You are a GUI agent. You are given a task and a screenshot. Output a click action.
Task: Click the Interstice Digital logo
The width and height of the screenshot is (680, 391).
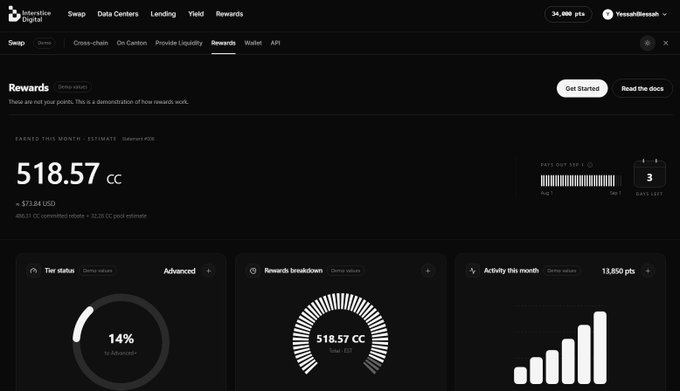(x=29, y=14)
